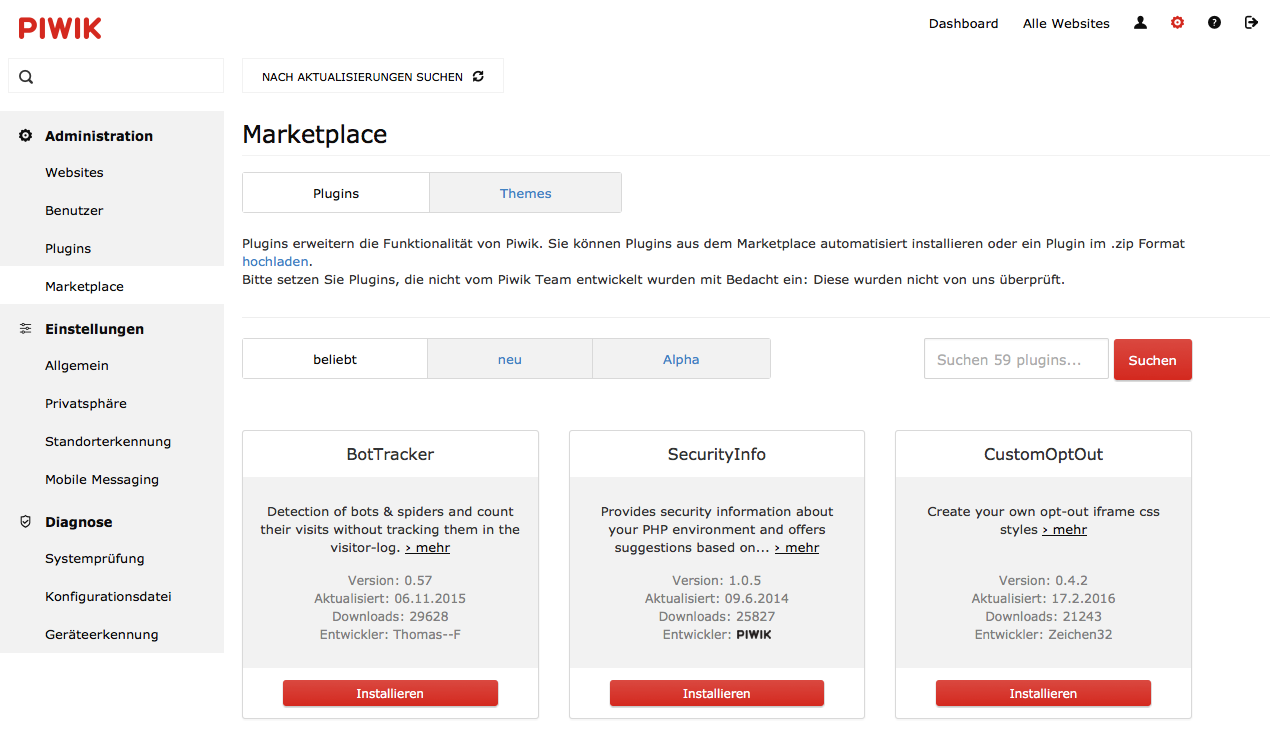
Task: Open Systemprüfung under Diagnose
Action: click(x=95, y=559)
